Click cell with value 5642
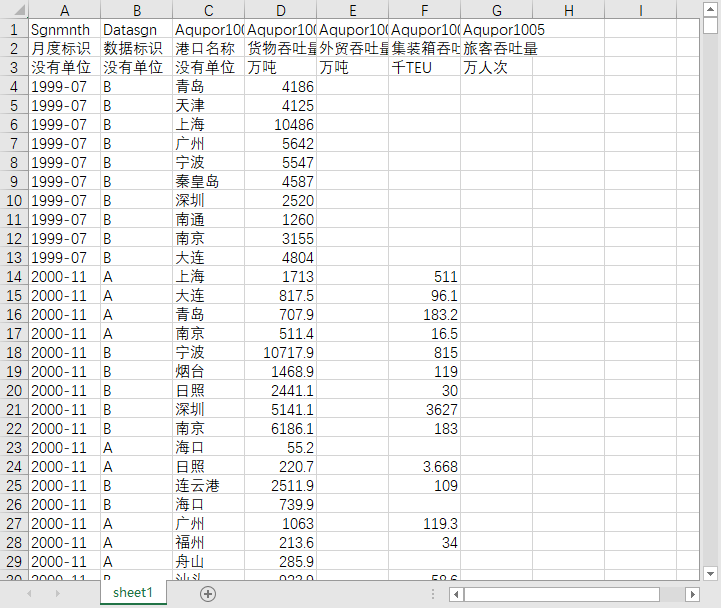This screenshot has height=608, width=721. pyautogui.click(x=280, y=143)
